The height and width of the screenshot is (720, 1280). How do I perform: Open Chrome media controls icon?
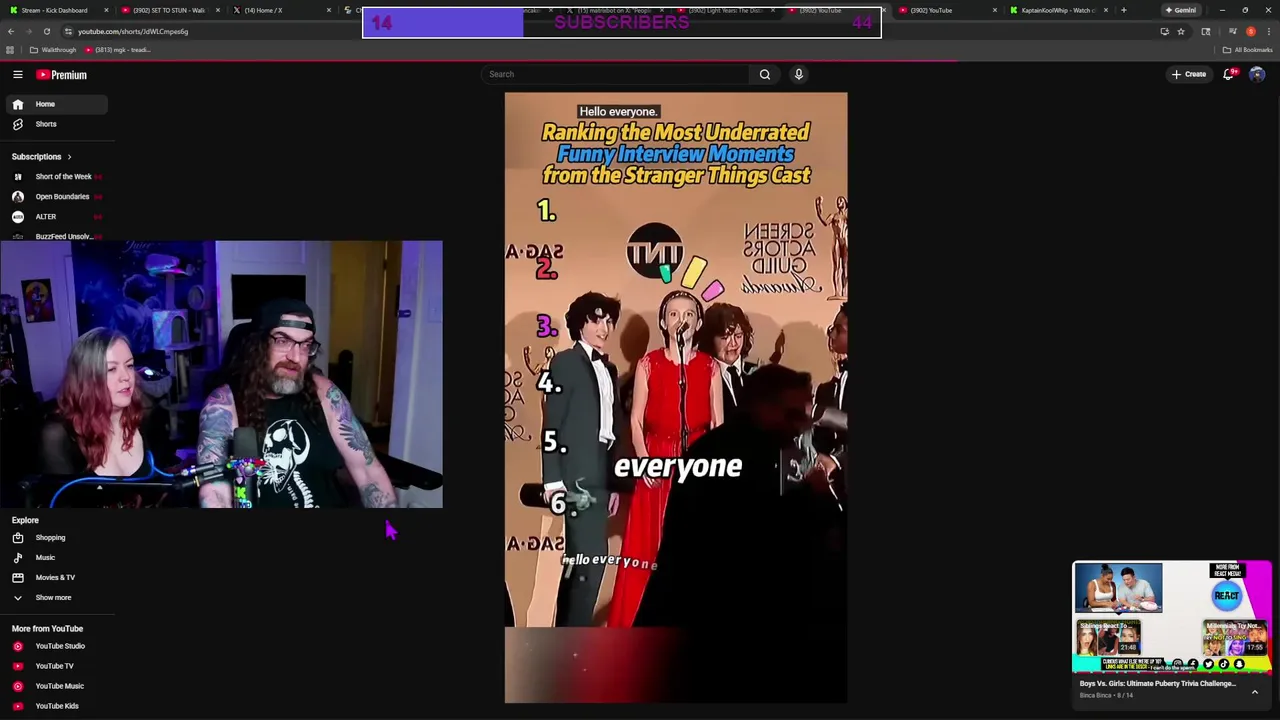[x=1232, y=31]
